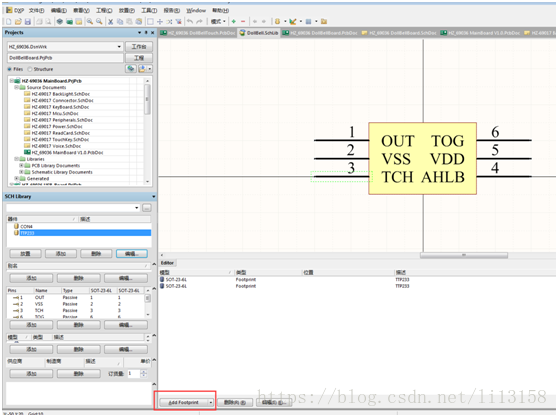558x417 pixels.
Task: Open the Projects panel dropdown arrow
Action: coord(140,32)
